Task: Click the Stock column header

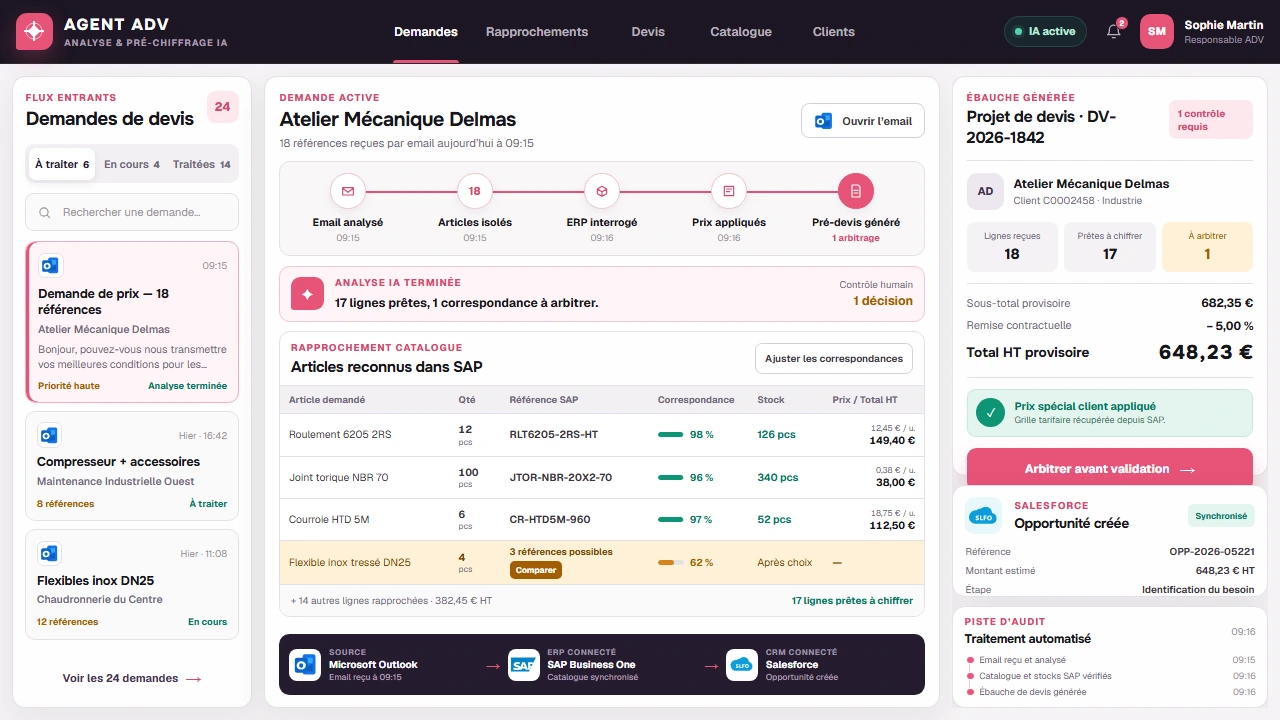Action: [x=771, y=400]
